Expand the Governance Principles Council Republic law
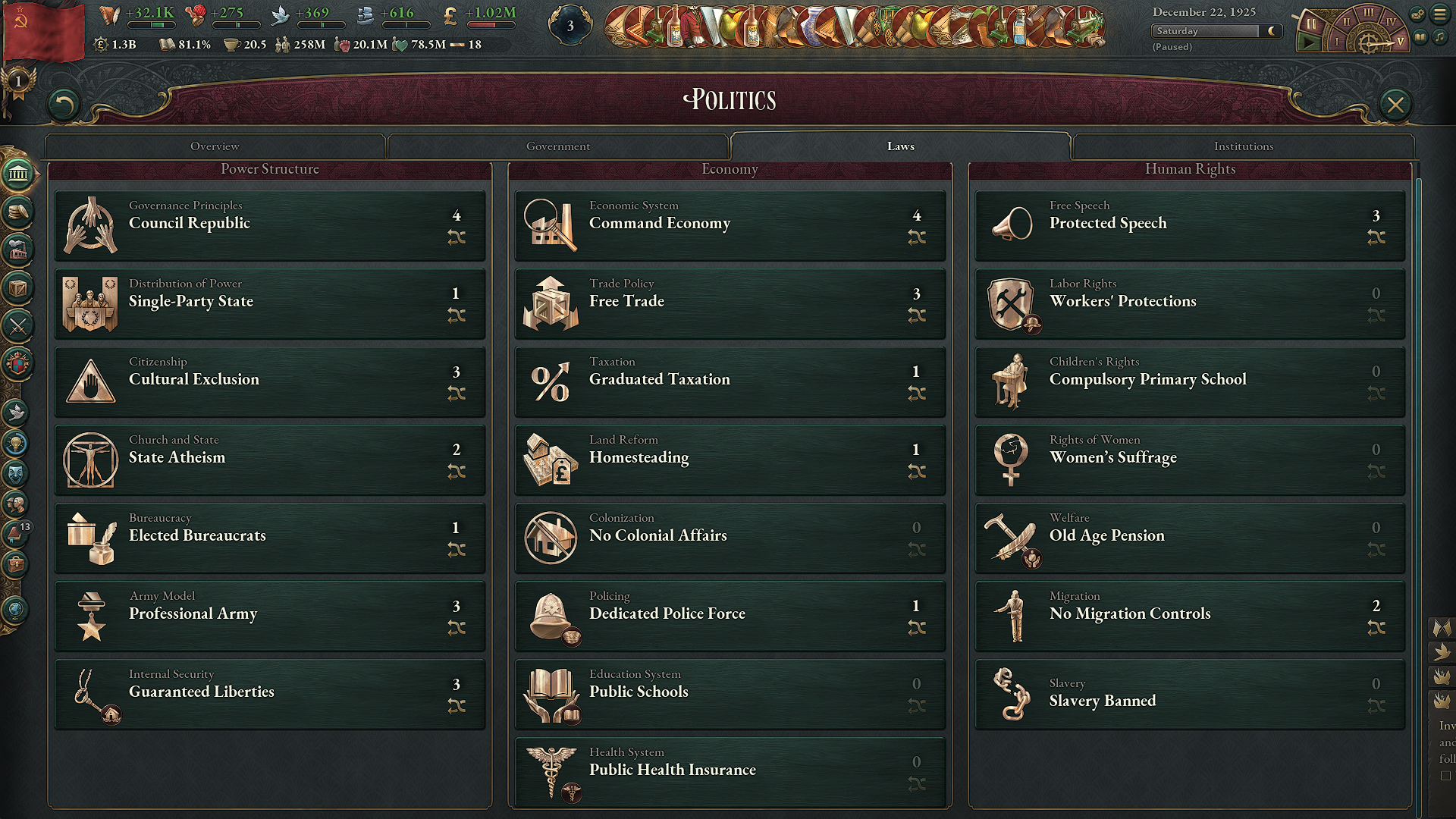The width and height of the screenshot is (1456, 819). 270,226
